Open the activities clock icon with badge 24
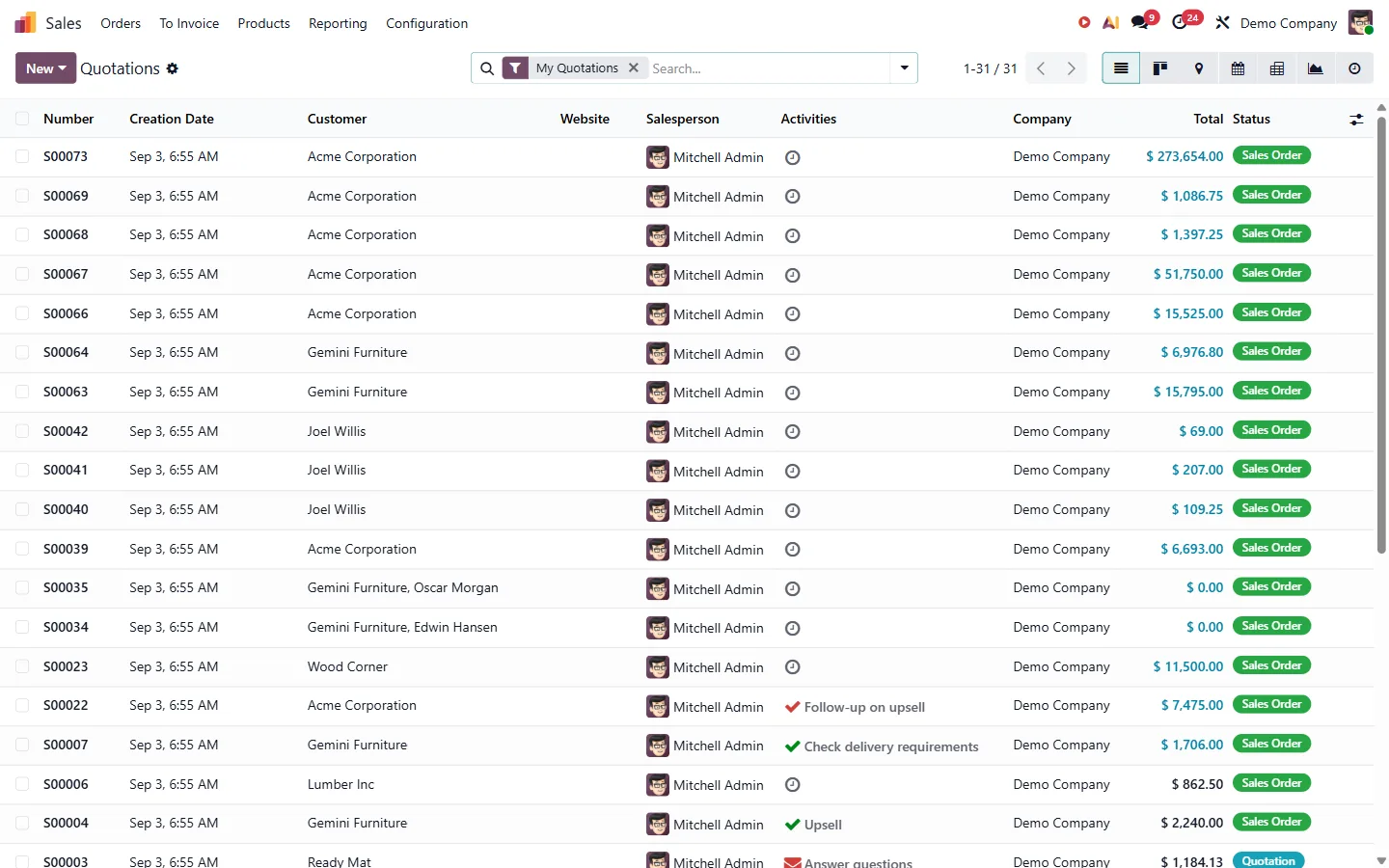Screen dimensions: 1389x868 point(1180,22)
